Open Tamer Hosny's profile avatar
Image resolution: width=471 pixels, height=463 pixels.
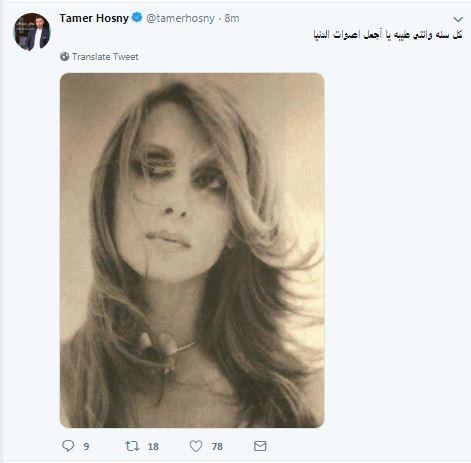pos(32,32)
